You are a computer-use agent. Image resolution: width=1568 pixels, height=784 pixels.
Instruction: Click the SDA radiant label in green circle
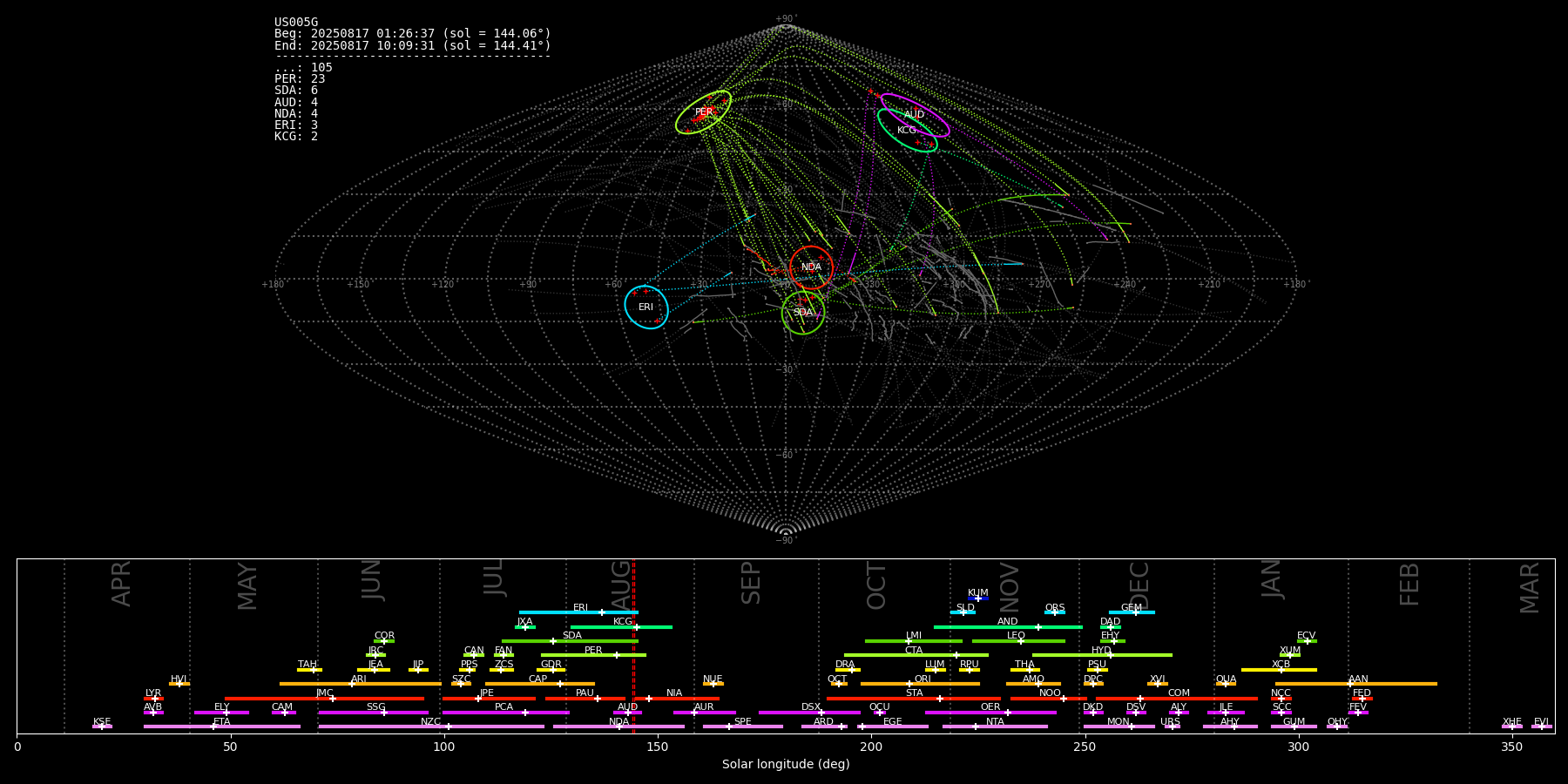[802, 313]
